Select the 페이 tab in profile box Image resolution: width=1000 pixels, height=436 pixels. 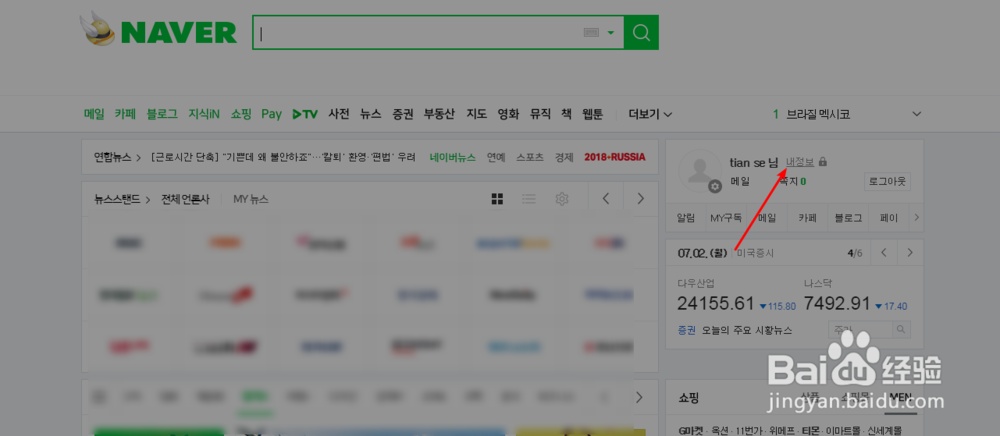pos(889,218)
